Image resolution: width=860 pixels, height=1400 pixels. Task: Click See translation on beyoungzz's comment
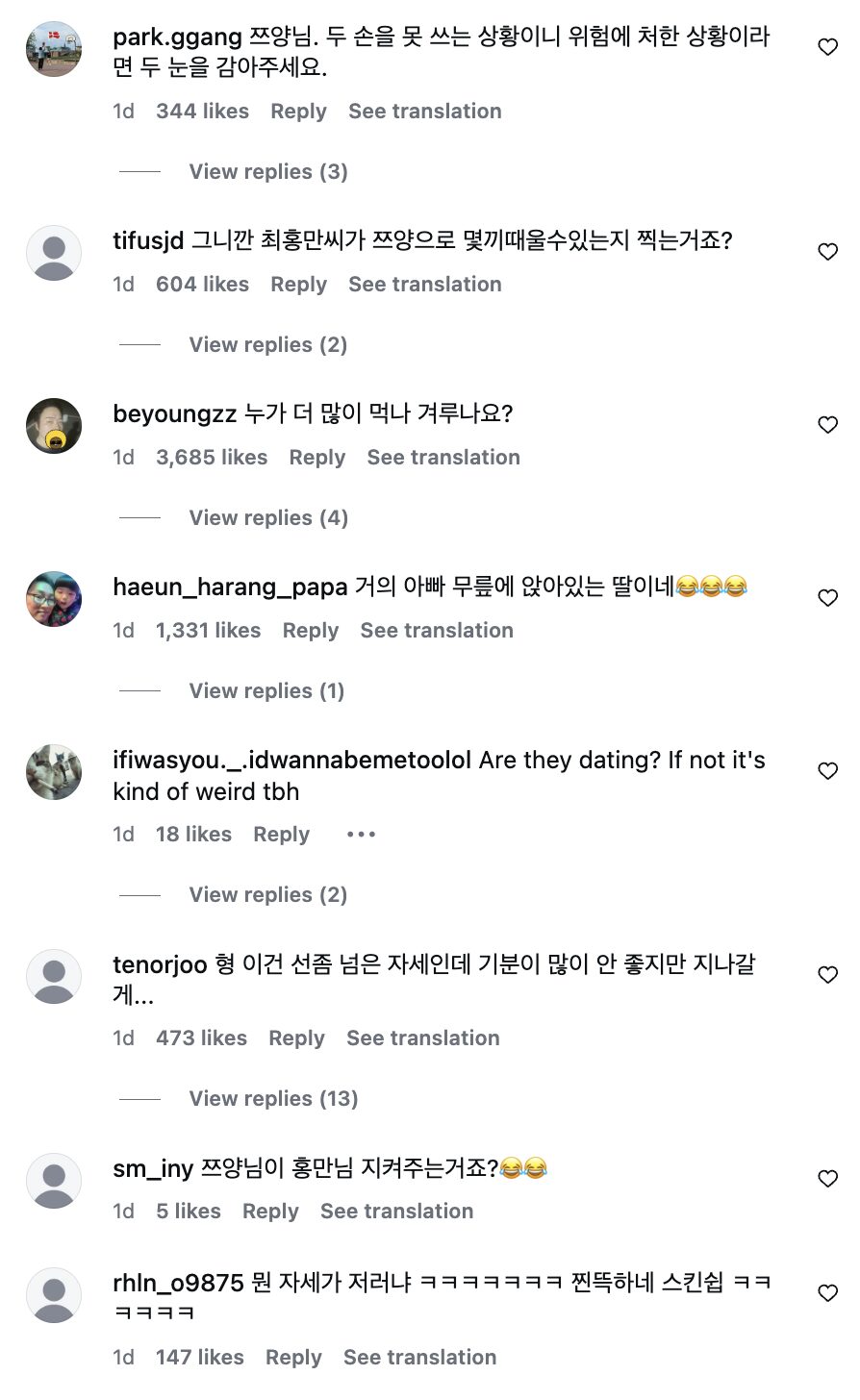443,458
